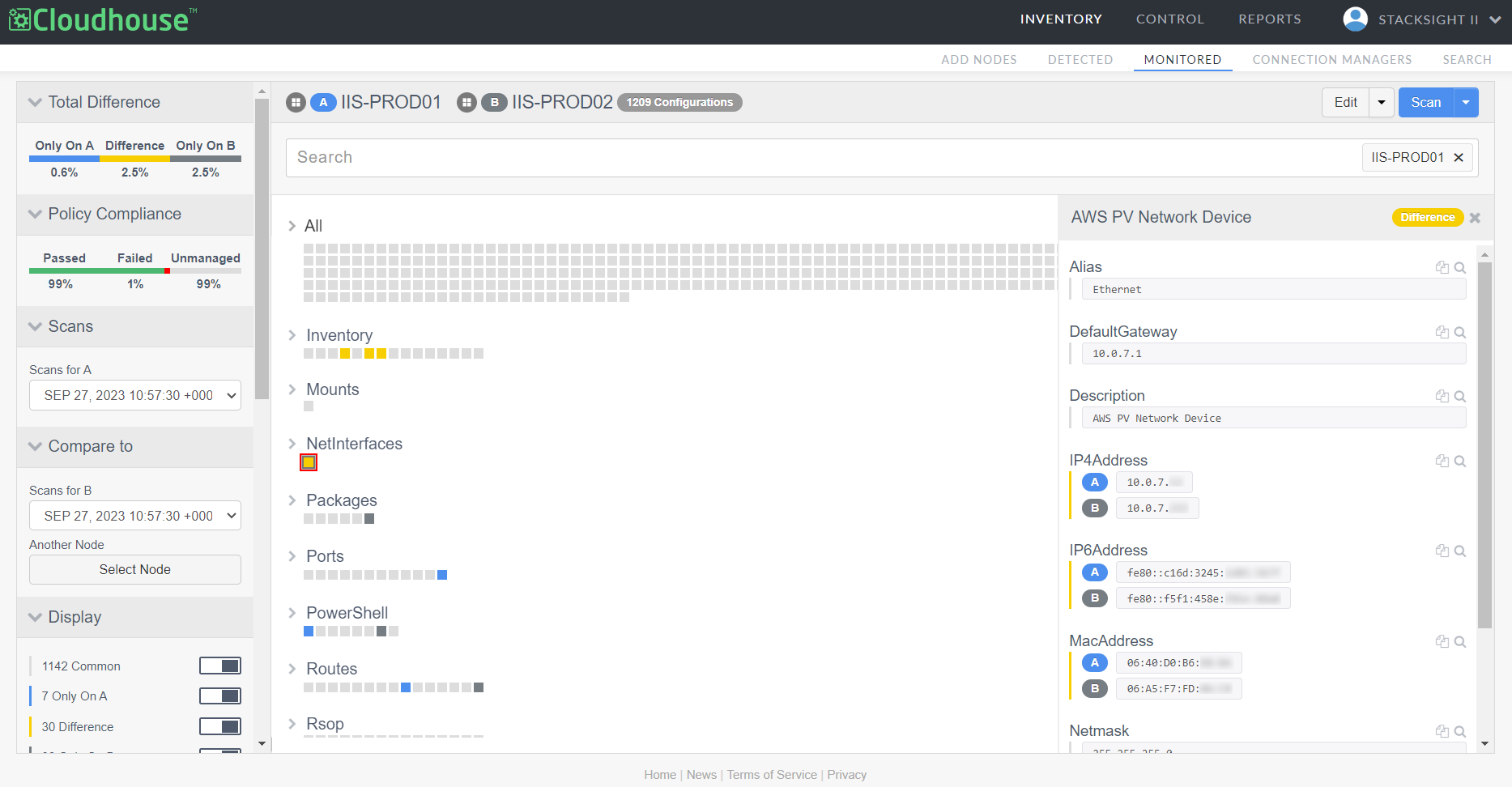Image resolution: width=1512 pixels, height=787 pixels.
Task: Open the Scans for A date dropdown
Action: [x=135, y=395]
